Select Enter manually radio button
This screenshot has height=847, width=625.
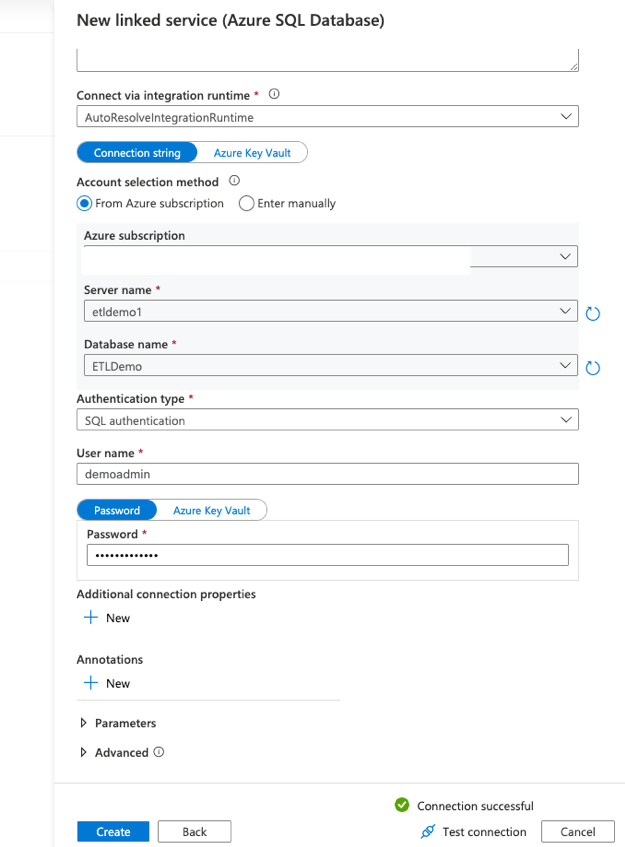coord(246,203)
